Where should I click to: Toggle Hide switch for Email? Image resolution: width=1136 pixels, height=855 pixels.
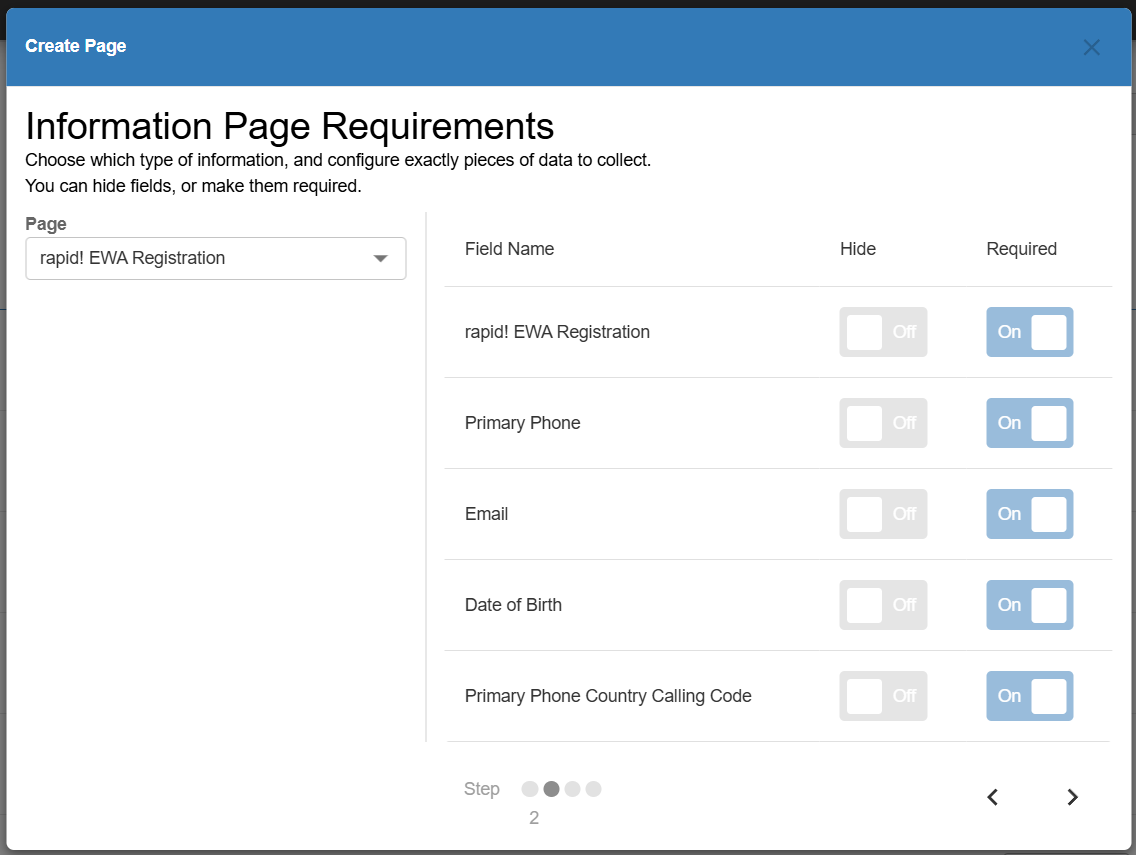(x=883, y=514)
